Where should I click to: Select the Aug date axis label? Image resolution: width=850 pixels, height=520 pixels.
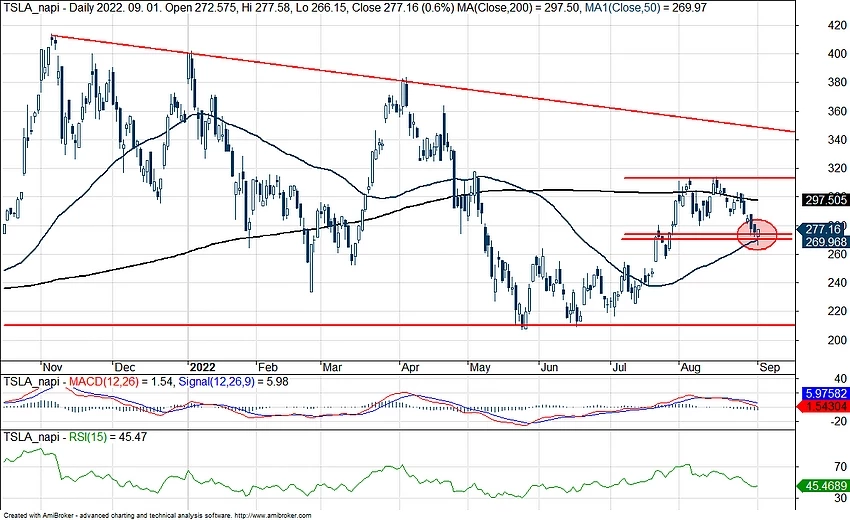690,368
